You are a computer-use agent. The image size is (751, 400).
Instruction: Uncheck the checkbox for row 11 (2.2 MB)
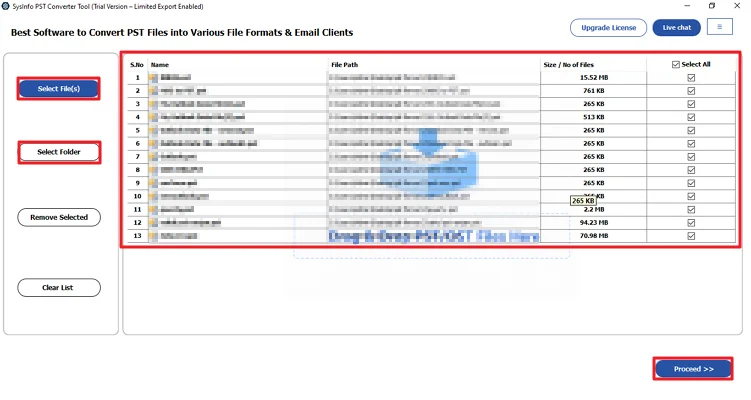691,209
